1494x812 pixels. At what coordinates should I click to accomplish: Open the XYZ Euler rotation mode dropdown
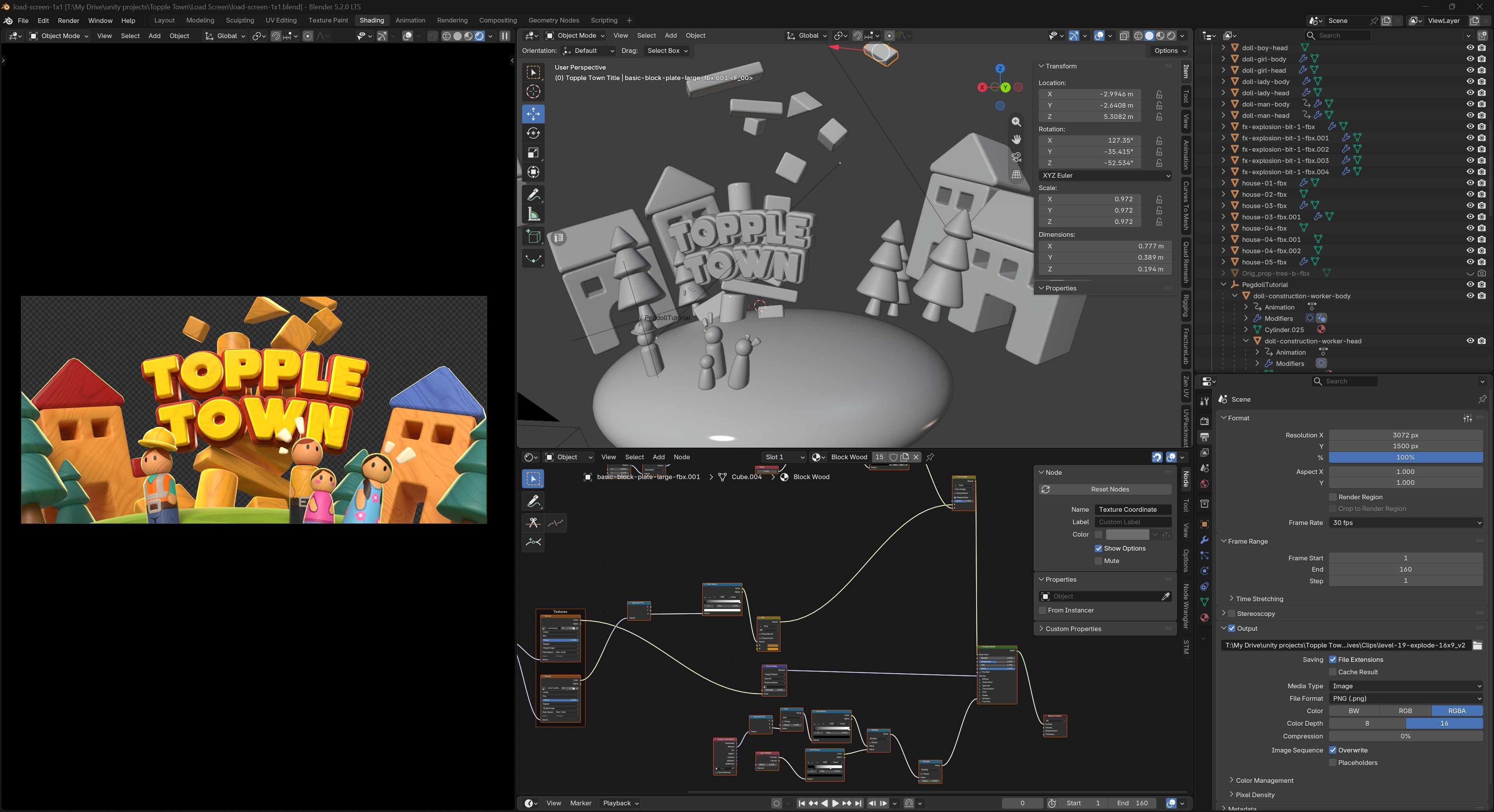pyautogui.click(x=1105, y=176)
